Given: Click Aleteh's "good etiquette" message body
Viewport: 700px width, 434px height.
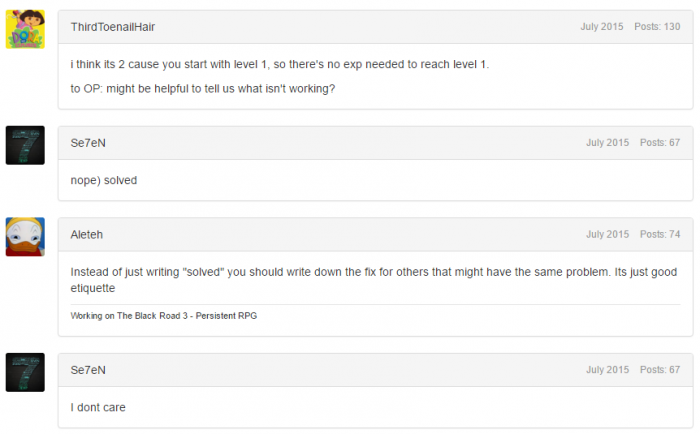Looking at the screenshot, I should tap(374, 280).
